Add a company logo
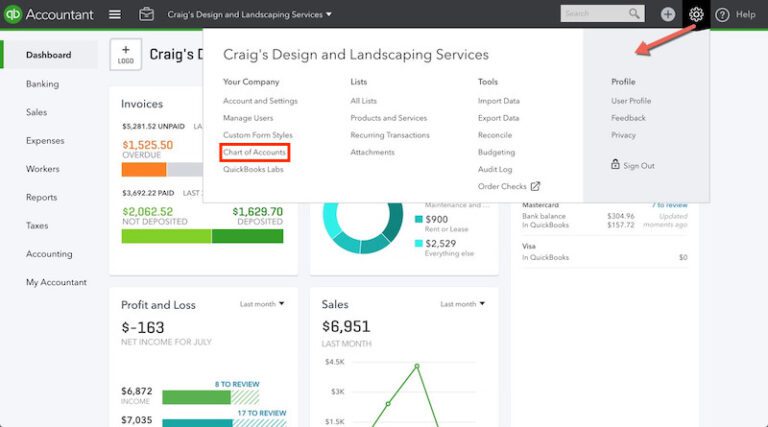The height and width of the screenshot is (427, 768). [126, 54]
